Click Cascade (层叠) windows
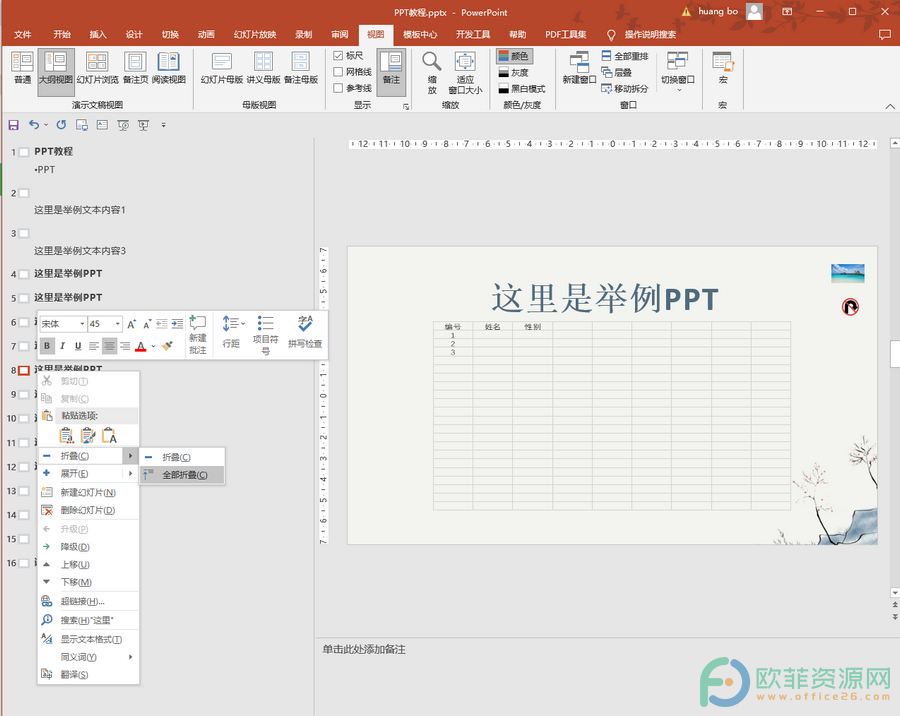The image size is (900, 716). click(616, 72)
